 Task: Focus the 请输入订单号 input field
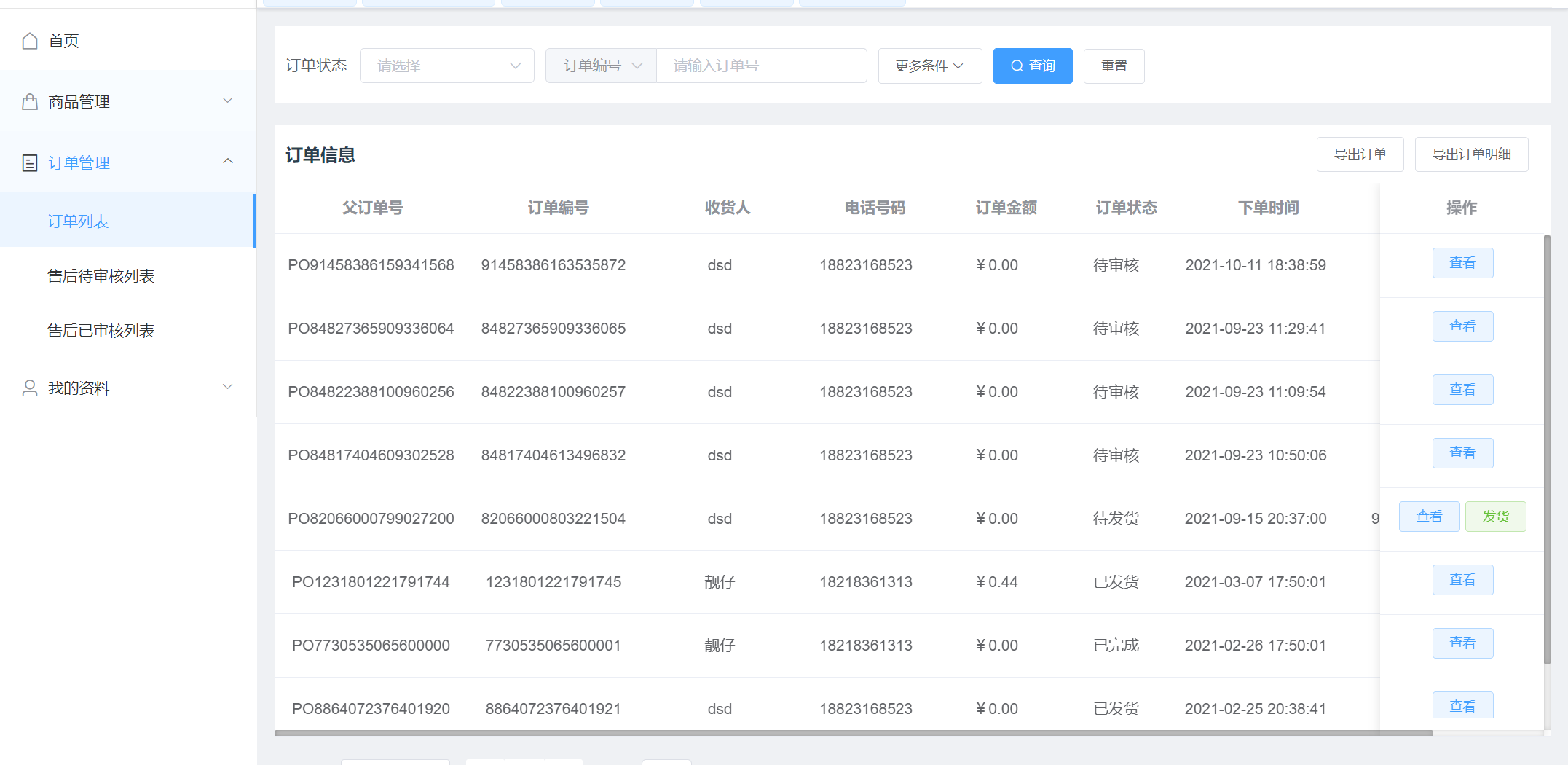point(762,66)
